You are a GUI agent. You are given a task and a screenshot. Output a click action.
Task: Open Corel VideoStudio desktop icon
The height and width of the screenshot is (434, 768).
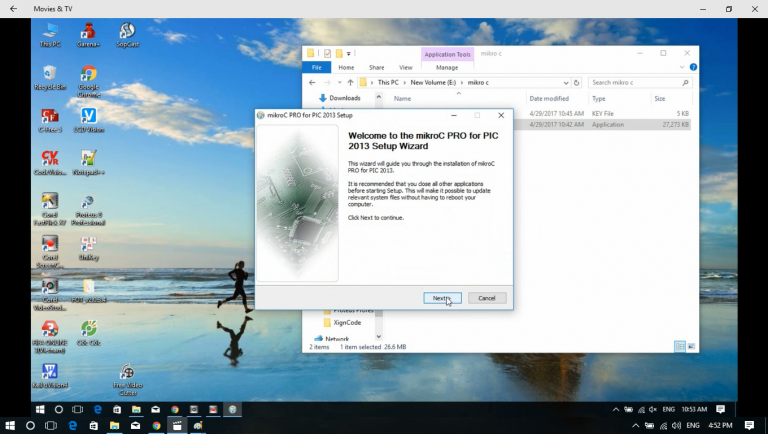pyautogui.click(x=50, y=295)
